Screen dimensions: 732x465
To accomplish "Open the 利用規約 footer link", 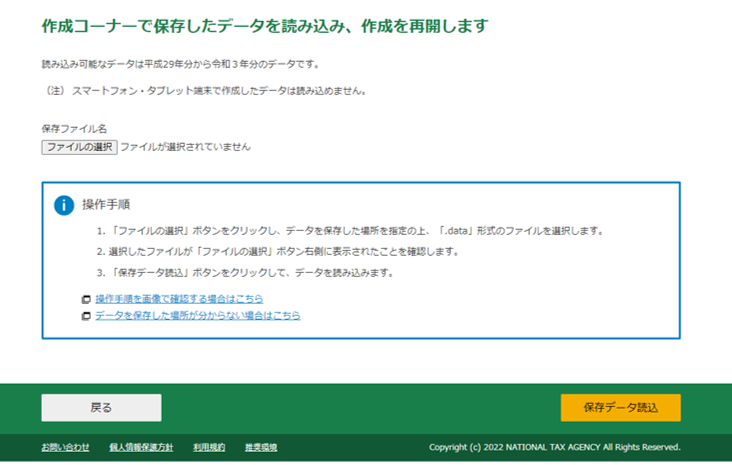I will (x=209, y=447).
